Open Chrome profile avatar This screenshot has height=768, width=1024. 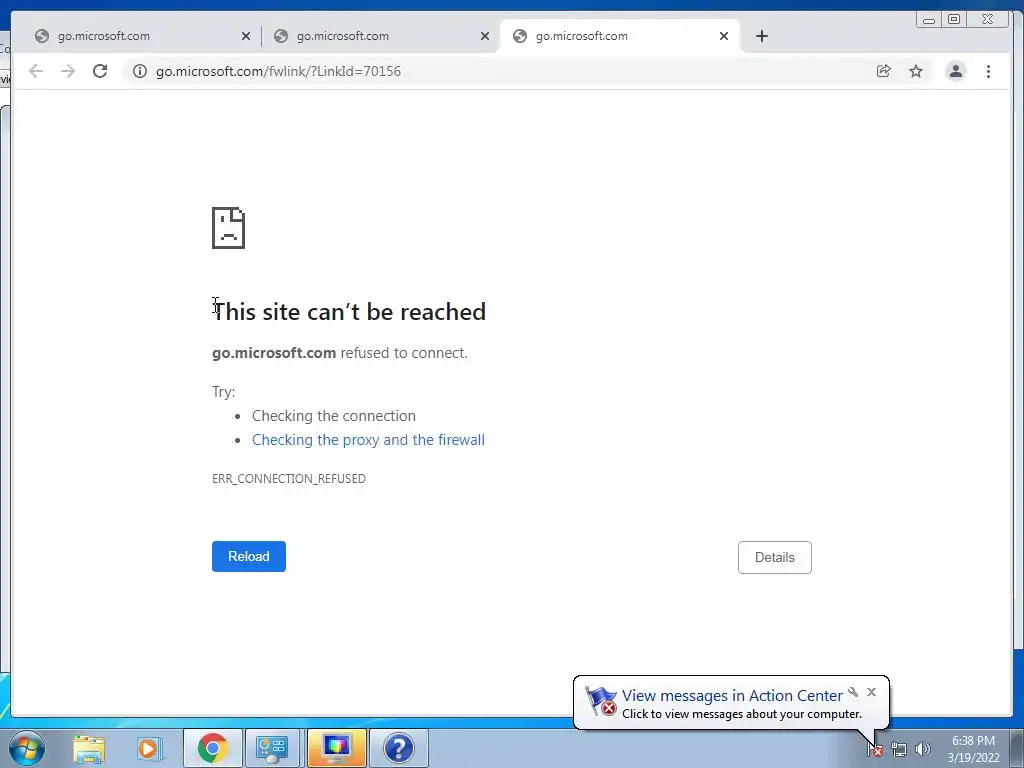tap(955, 71)
